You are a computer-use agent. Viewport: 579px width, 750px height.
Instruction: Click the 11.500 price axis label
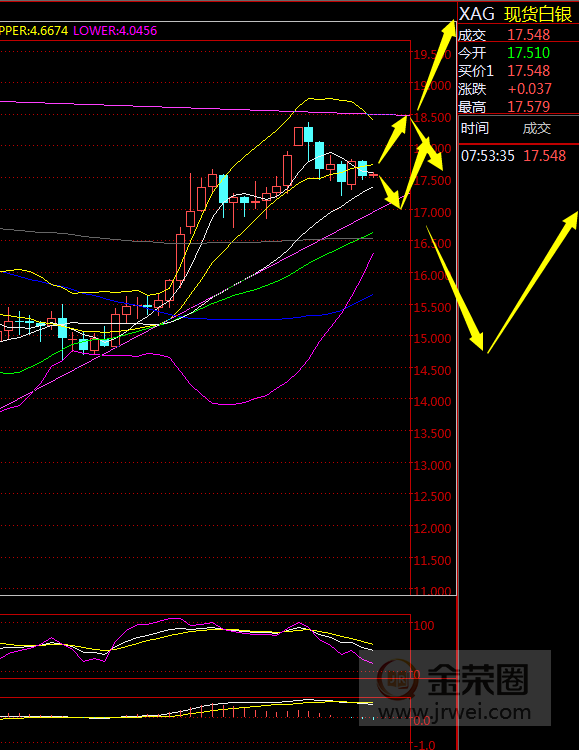tap(433, 560)
